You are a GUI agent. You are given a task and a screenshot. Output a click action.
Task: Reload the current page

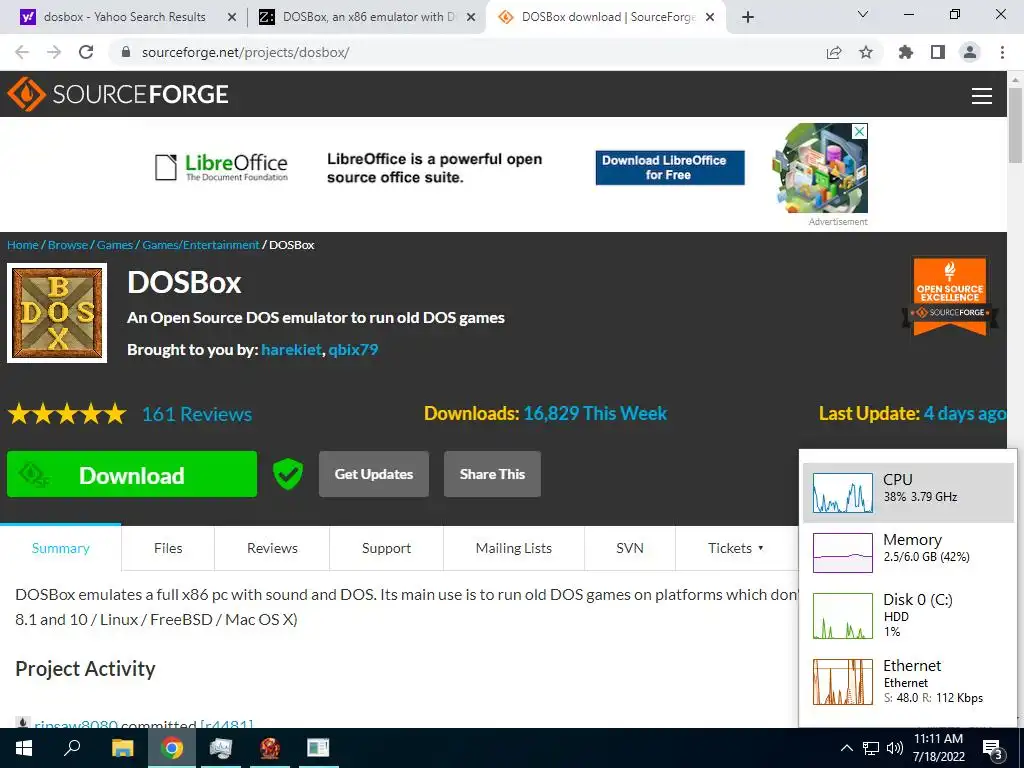point(86,52)
